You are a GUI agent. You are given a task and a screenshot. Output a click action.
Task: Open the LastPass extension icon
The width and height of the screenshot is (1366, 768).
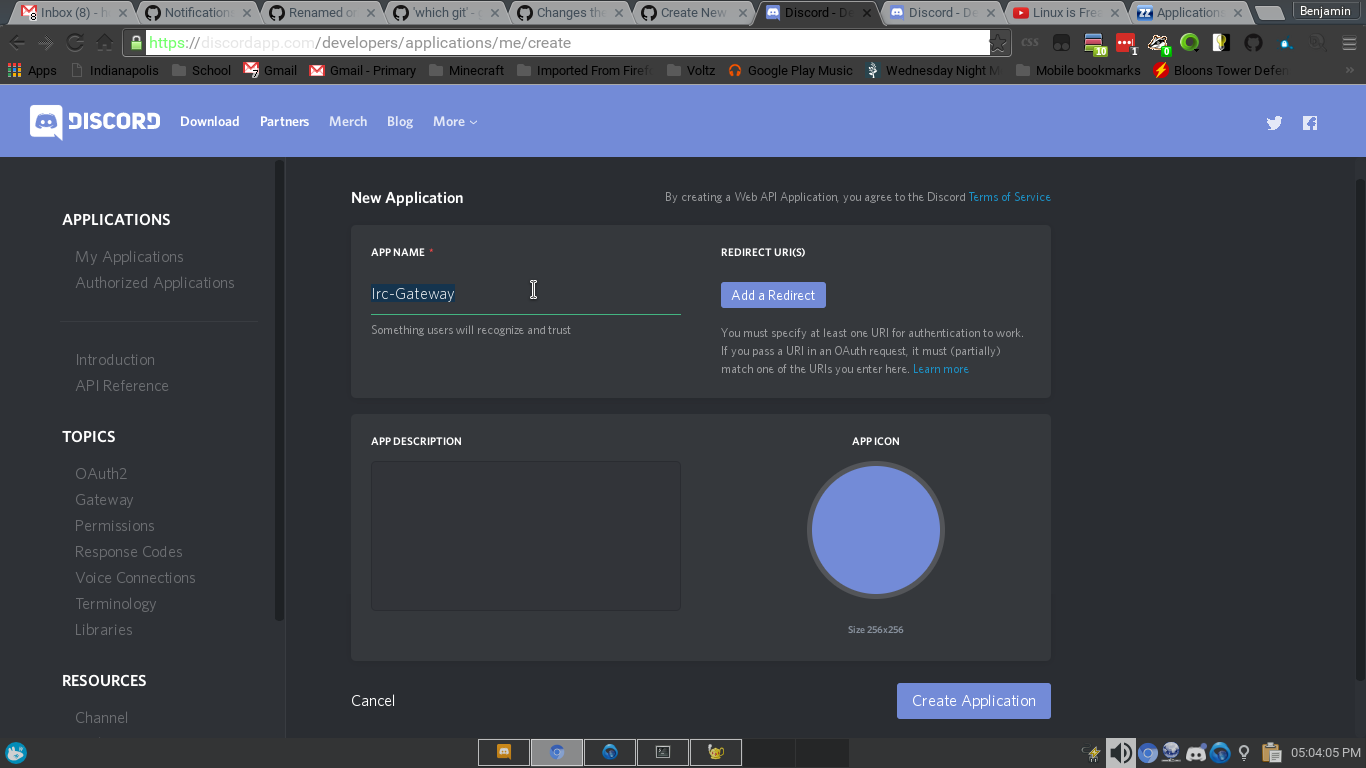[1124, 42]
